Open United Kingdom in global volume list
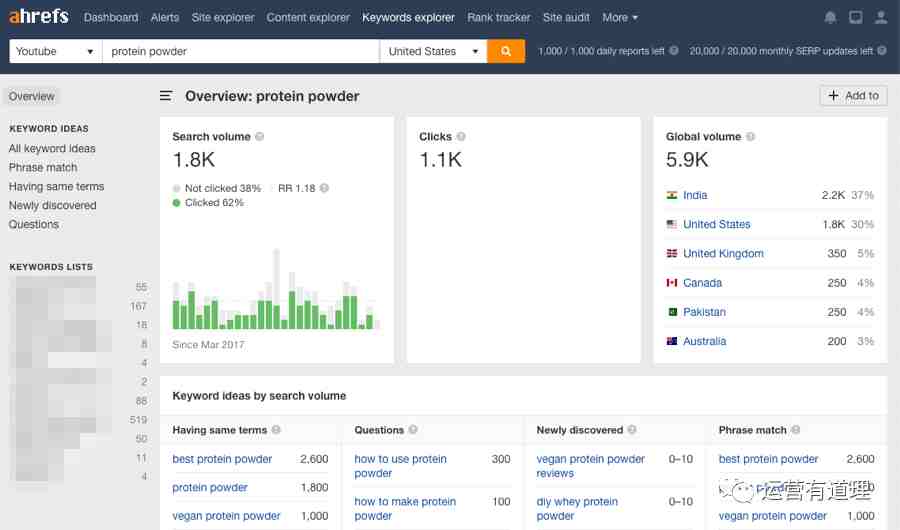The image size is (900, 530). pyautogui.click(x=723, y=254)
